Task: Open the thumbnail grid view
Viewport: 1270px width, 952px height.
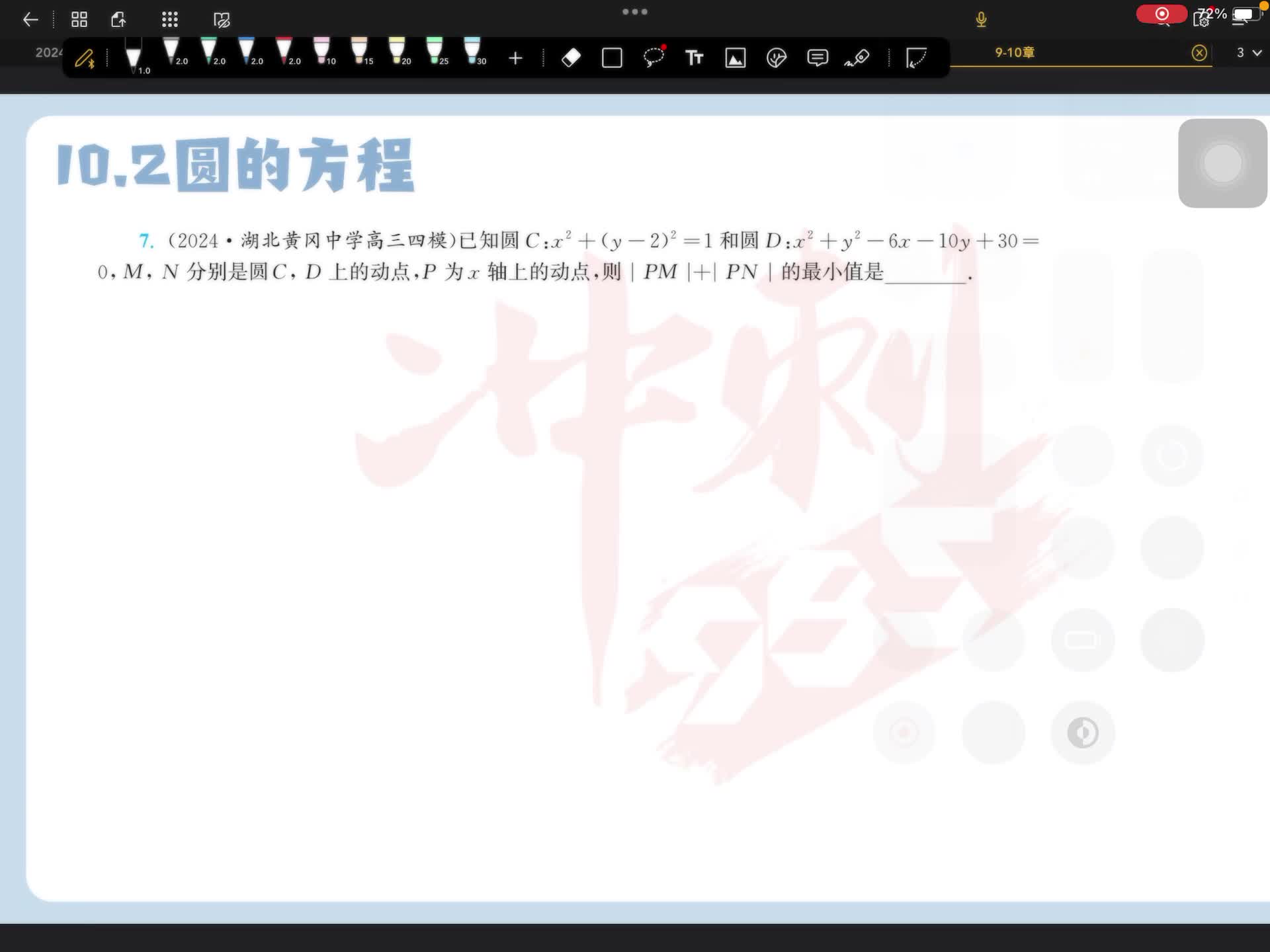Action: [79, 20]
